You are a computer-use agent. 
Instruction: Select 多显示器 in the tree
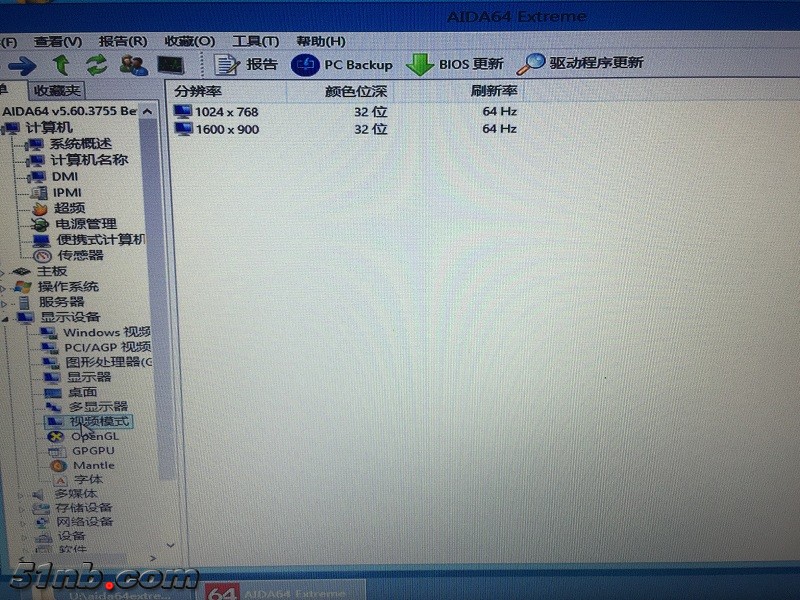98,407
